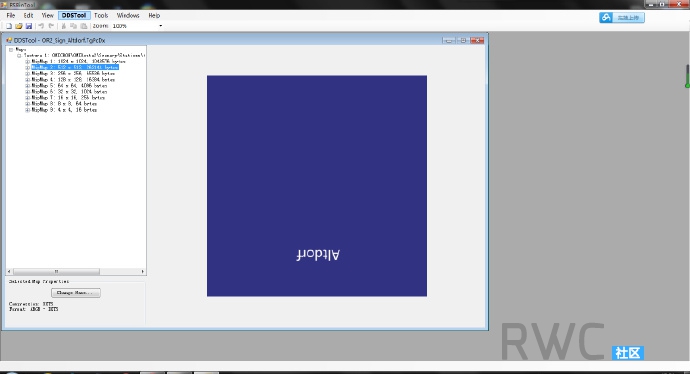
Task: Collapse the Texture 1 tree node
Action: [x=19, y=56]
